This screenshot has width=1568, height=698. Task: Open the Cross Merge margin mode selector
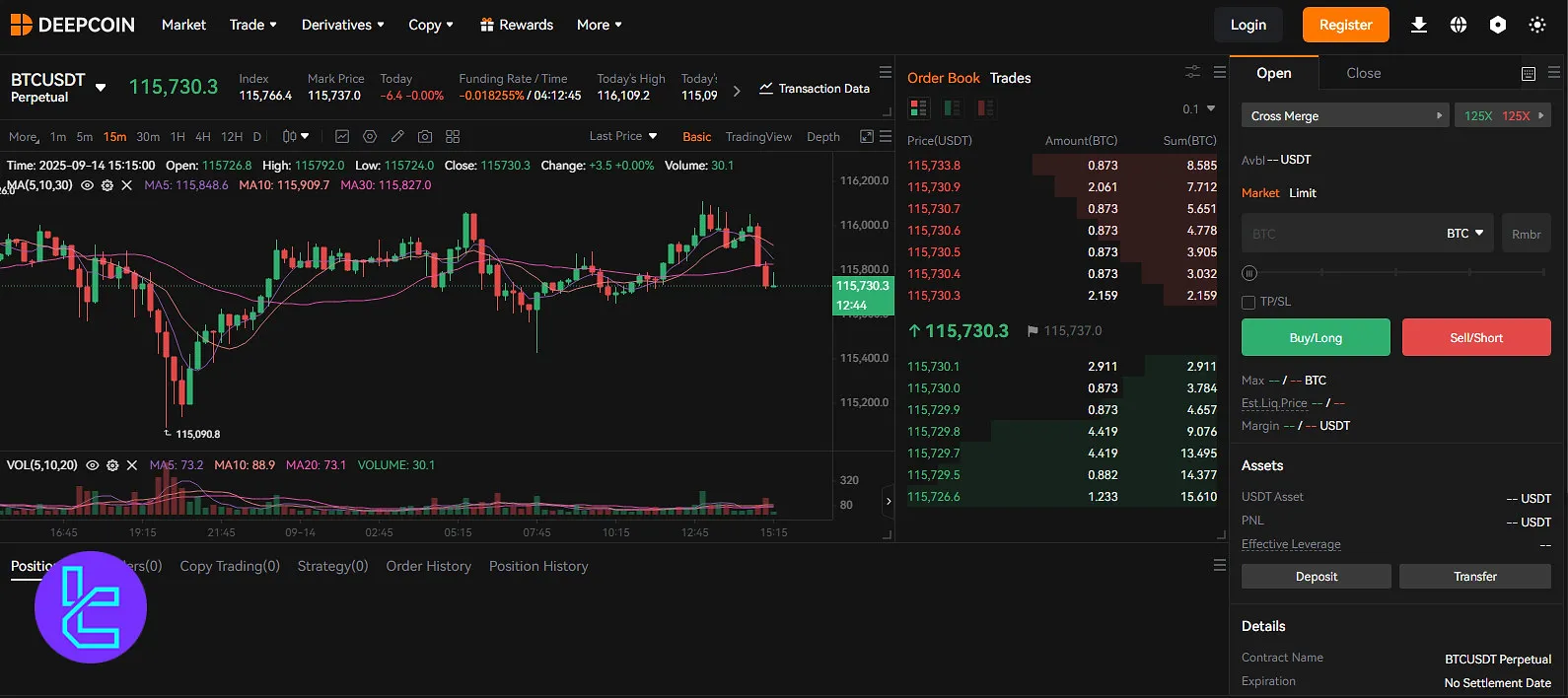point(1345,115)
